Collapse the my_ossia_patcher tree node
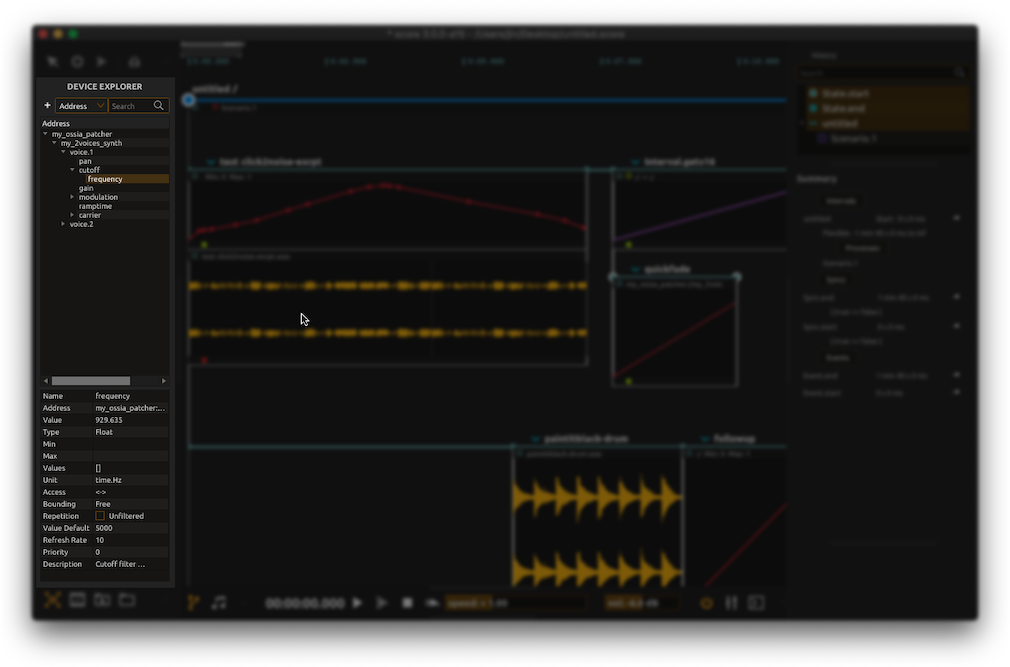This screenshot has height=667, width=1010. [45, 134]
